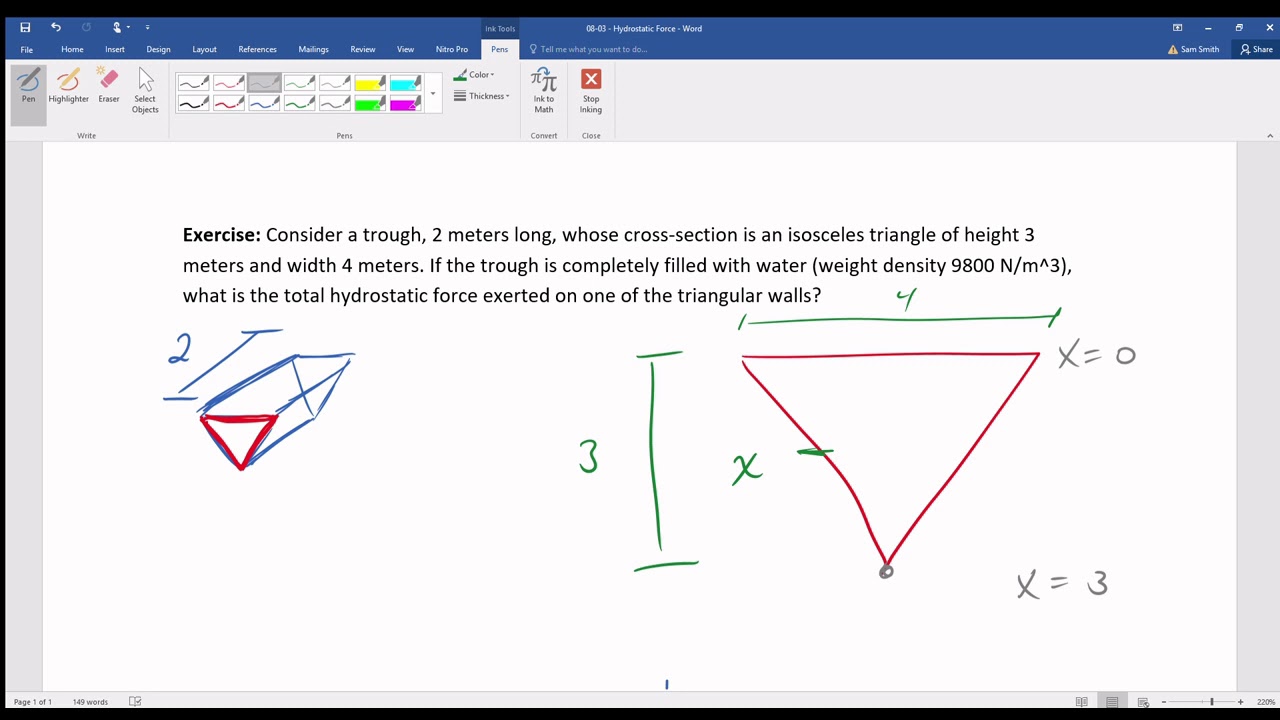Viewport: 1280px width, 720px height.
Task: Click the zoom slider handle
Action: tap(1212, 702)
